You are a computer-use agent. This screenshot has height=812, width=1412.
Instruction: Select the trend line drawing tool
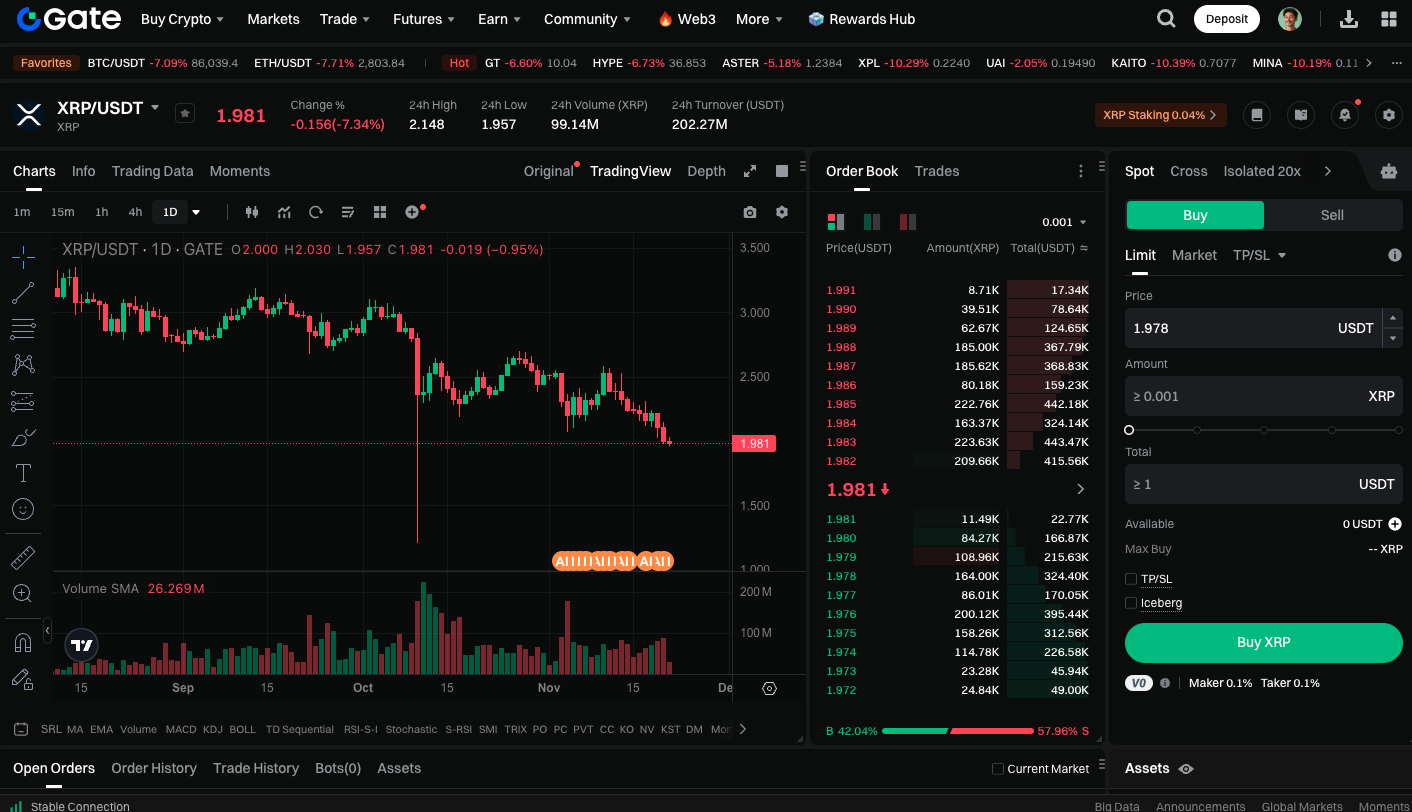click(x=23, y=293)
